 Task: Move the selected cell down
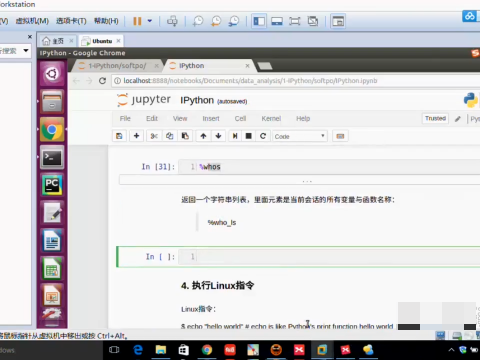(218, 136)
